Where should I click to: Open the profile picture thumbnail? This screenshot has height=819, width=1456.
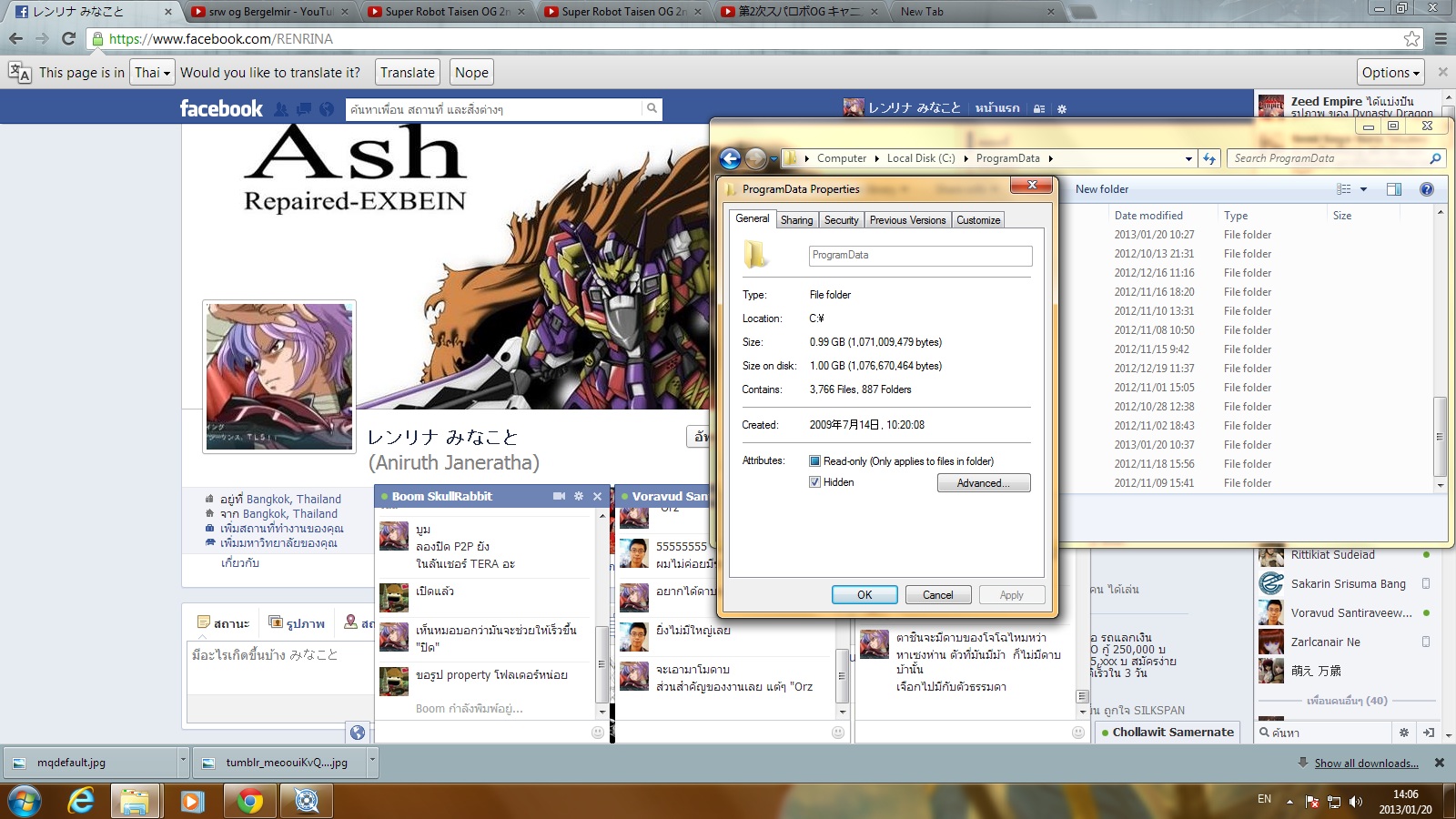pyautogui.click(x=279, y=377)
